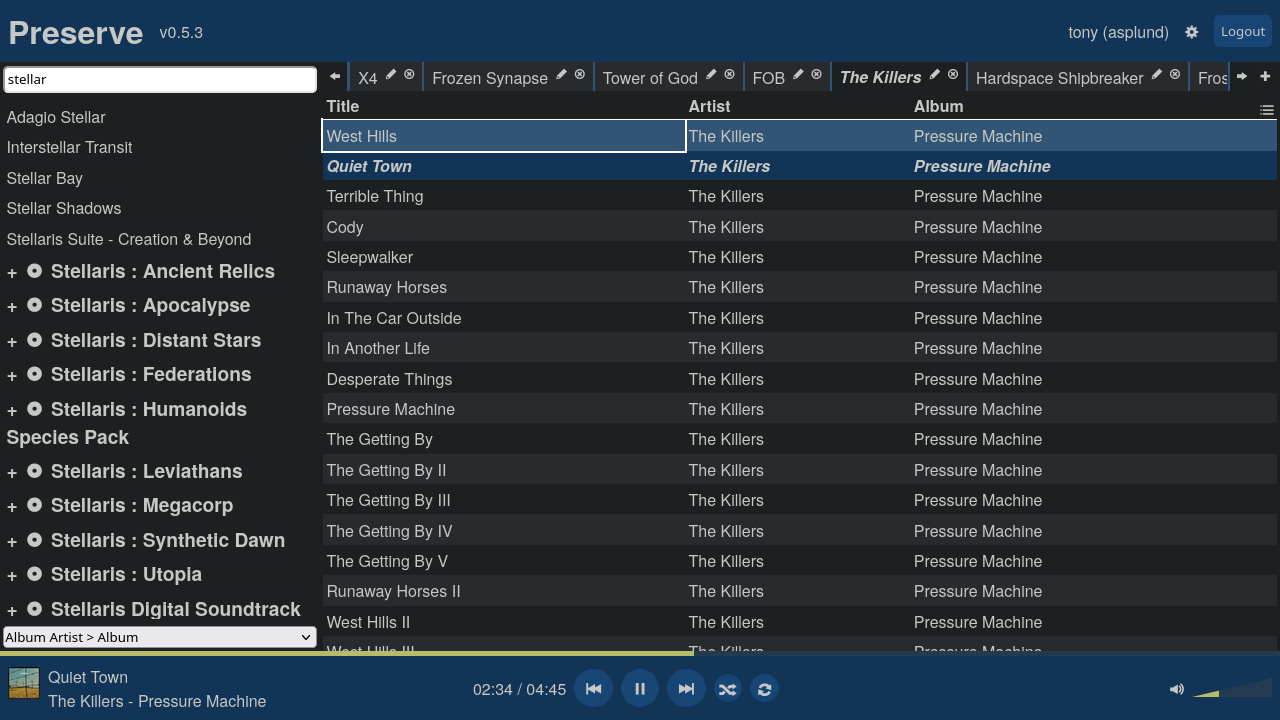Rename the Tower of God playlist

click(x=711, y=75)
